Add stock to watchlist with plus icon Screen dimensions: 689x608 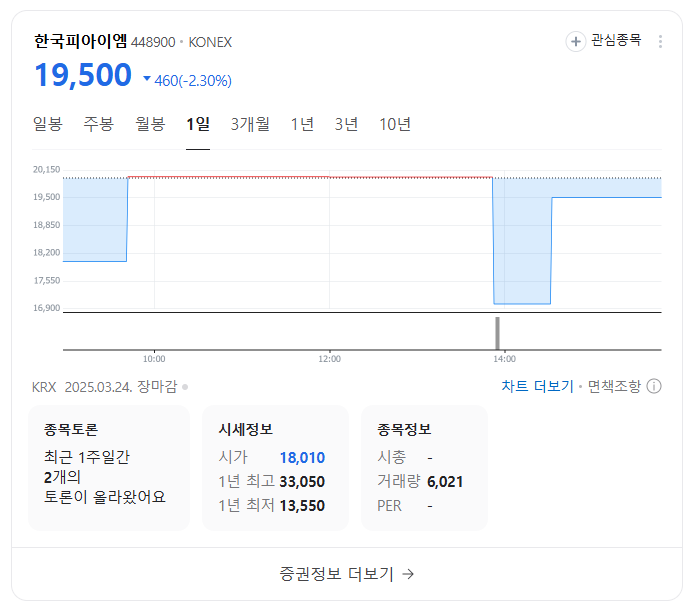point(575,42)
